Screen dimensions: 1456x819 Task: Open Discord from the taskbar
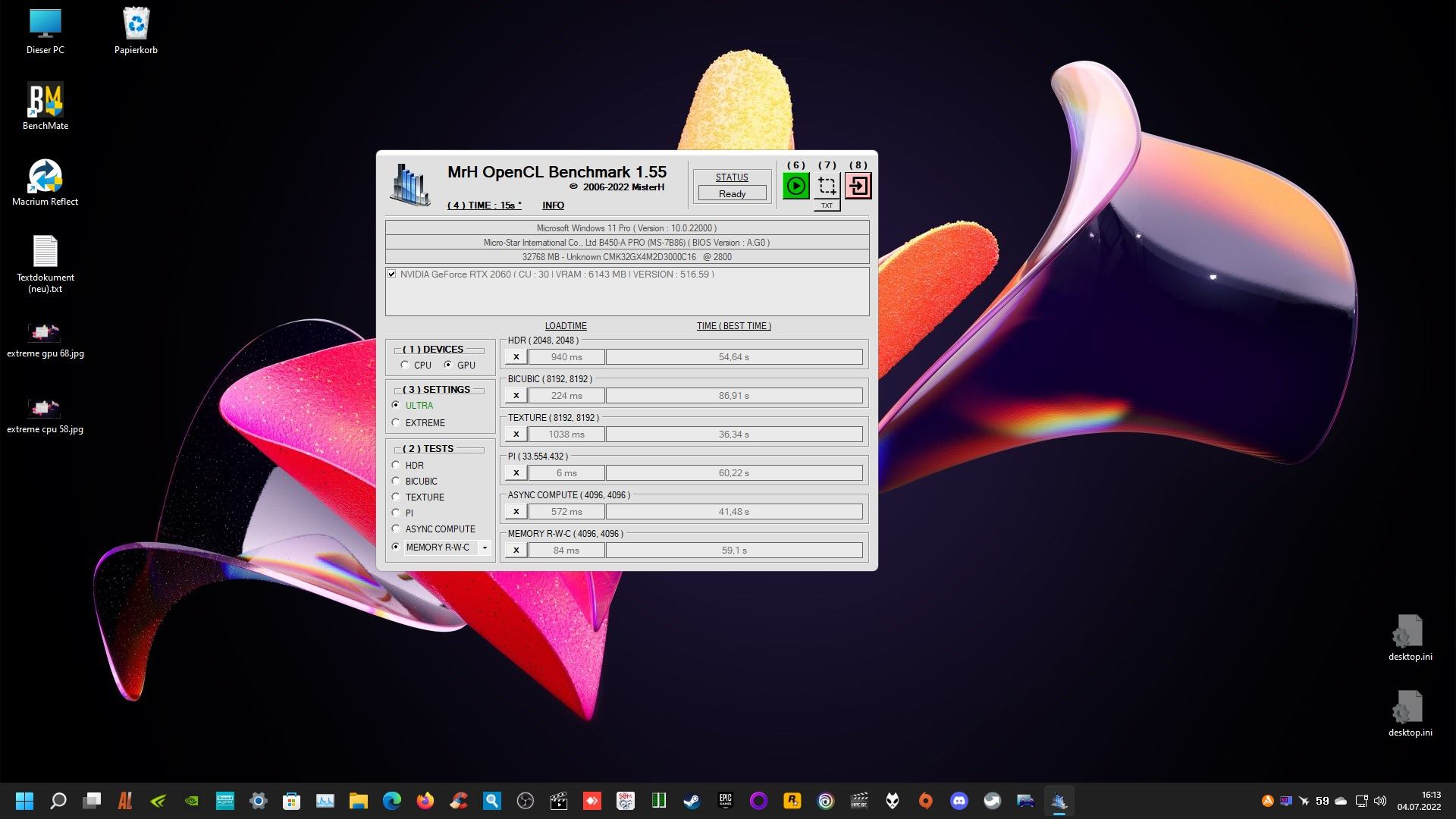click(x=959, y=801)
